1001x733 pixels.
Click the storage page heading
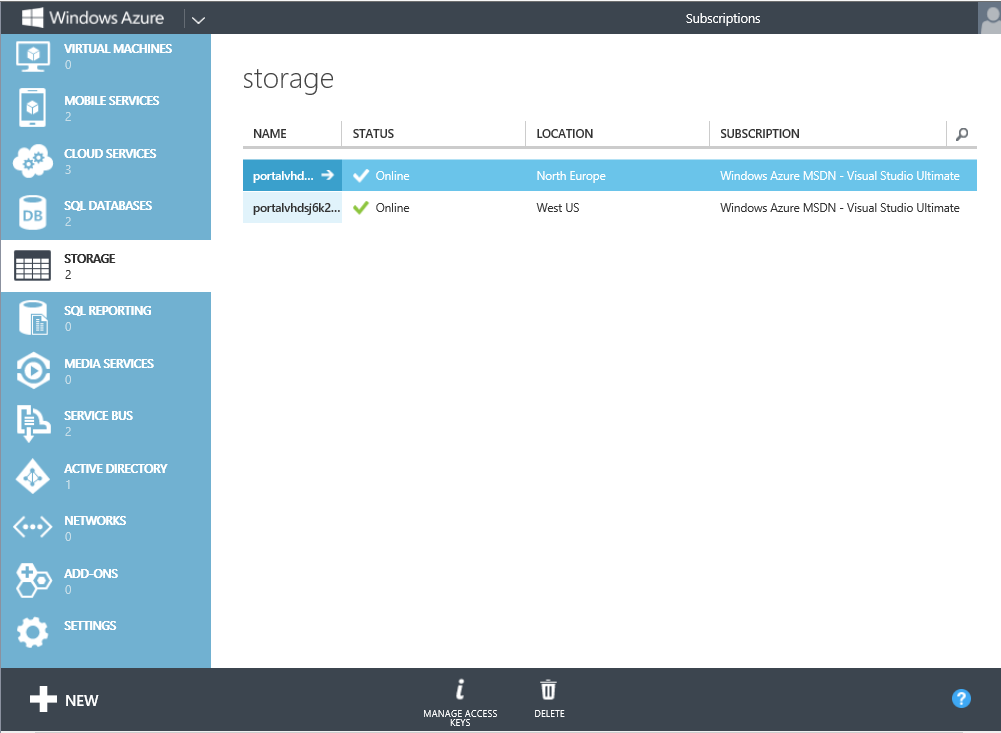tap(288, 80)
